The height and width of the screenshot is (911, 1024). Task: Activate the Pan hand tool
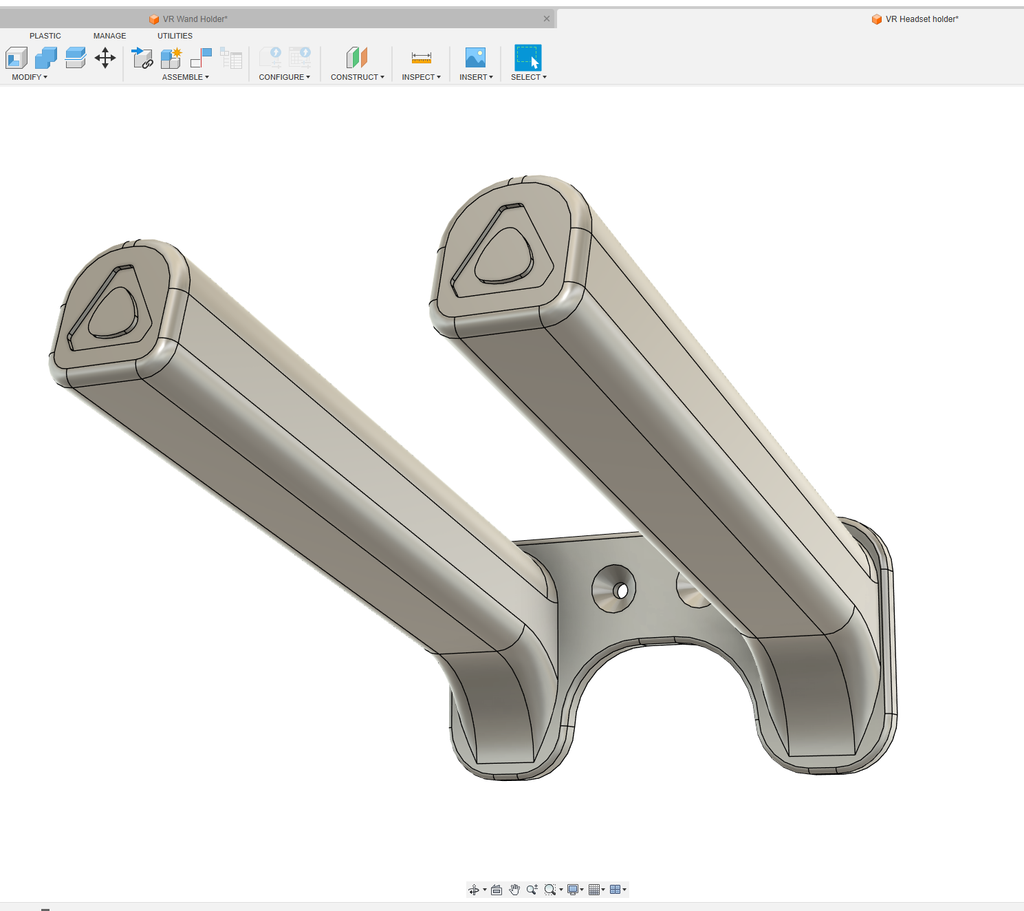(x=515, y=889)
